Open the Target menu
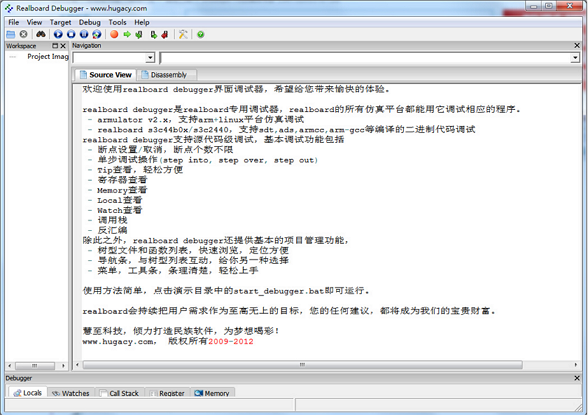The image size is (588, 415). click(60, 22)
